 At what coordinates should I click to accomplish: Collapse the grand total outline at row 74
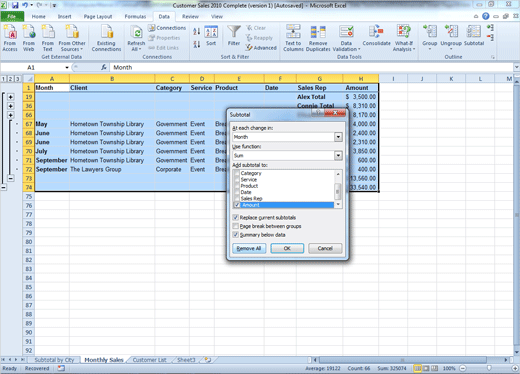coord(3,187)
